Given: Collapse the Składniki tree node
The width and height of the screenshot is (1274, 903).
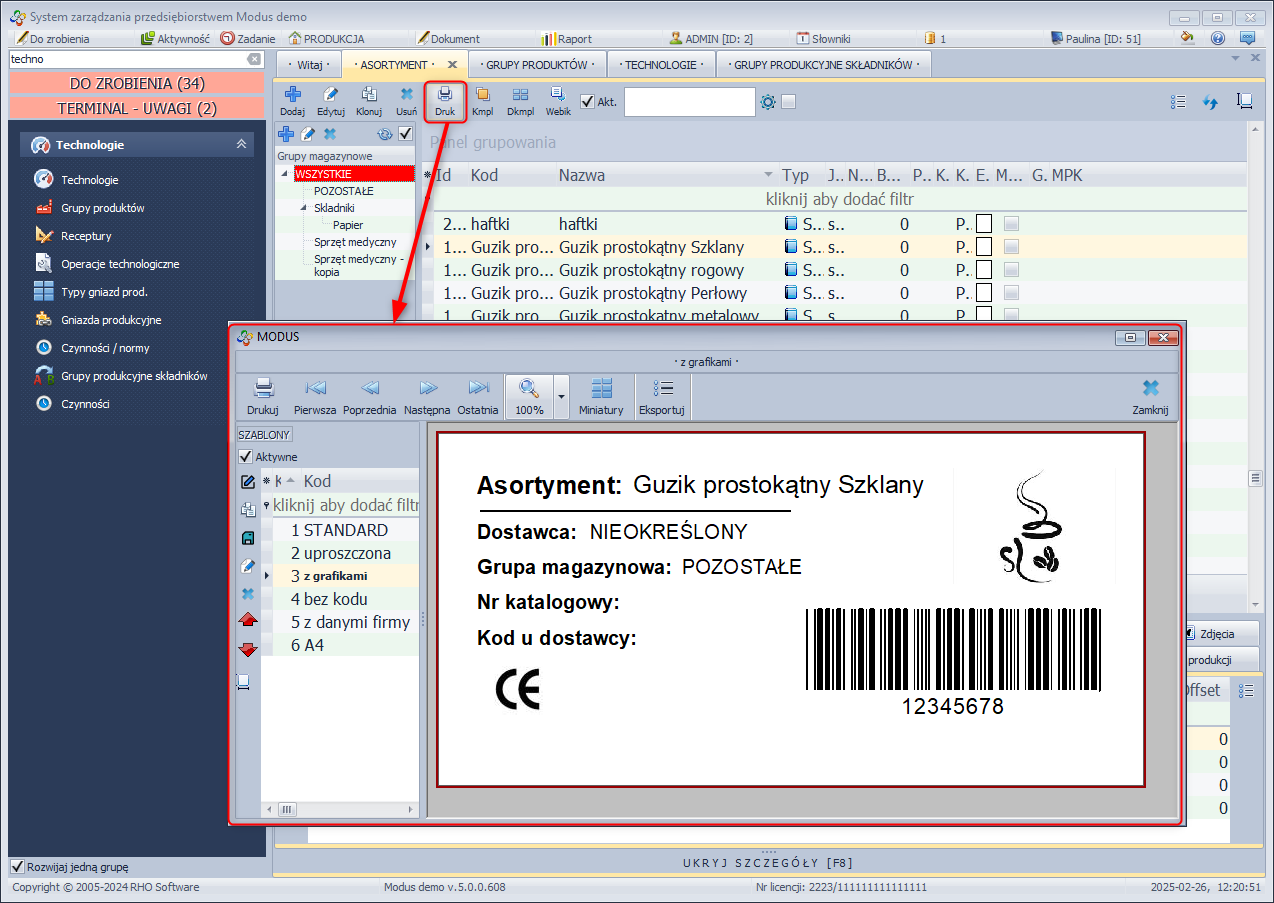Looking at the screenshot, I should click(304, 208).
